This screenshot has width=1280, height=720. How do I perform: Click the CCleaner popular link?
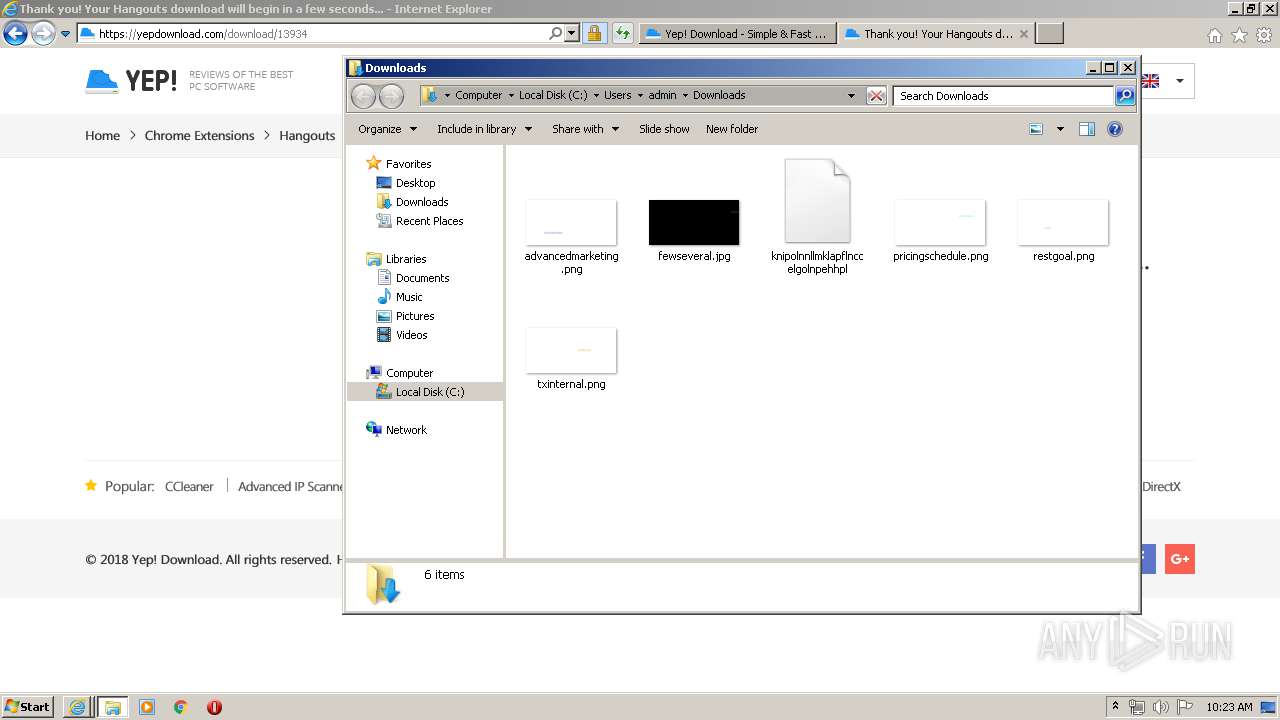coord(189,487)
